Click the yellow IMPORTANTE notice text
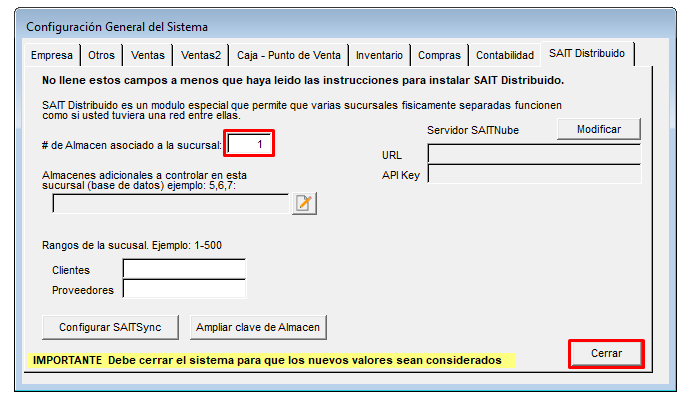 (267, 361)
